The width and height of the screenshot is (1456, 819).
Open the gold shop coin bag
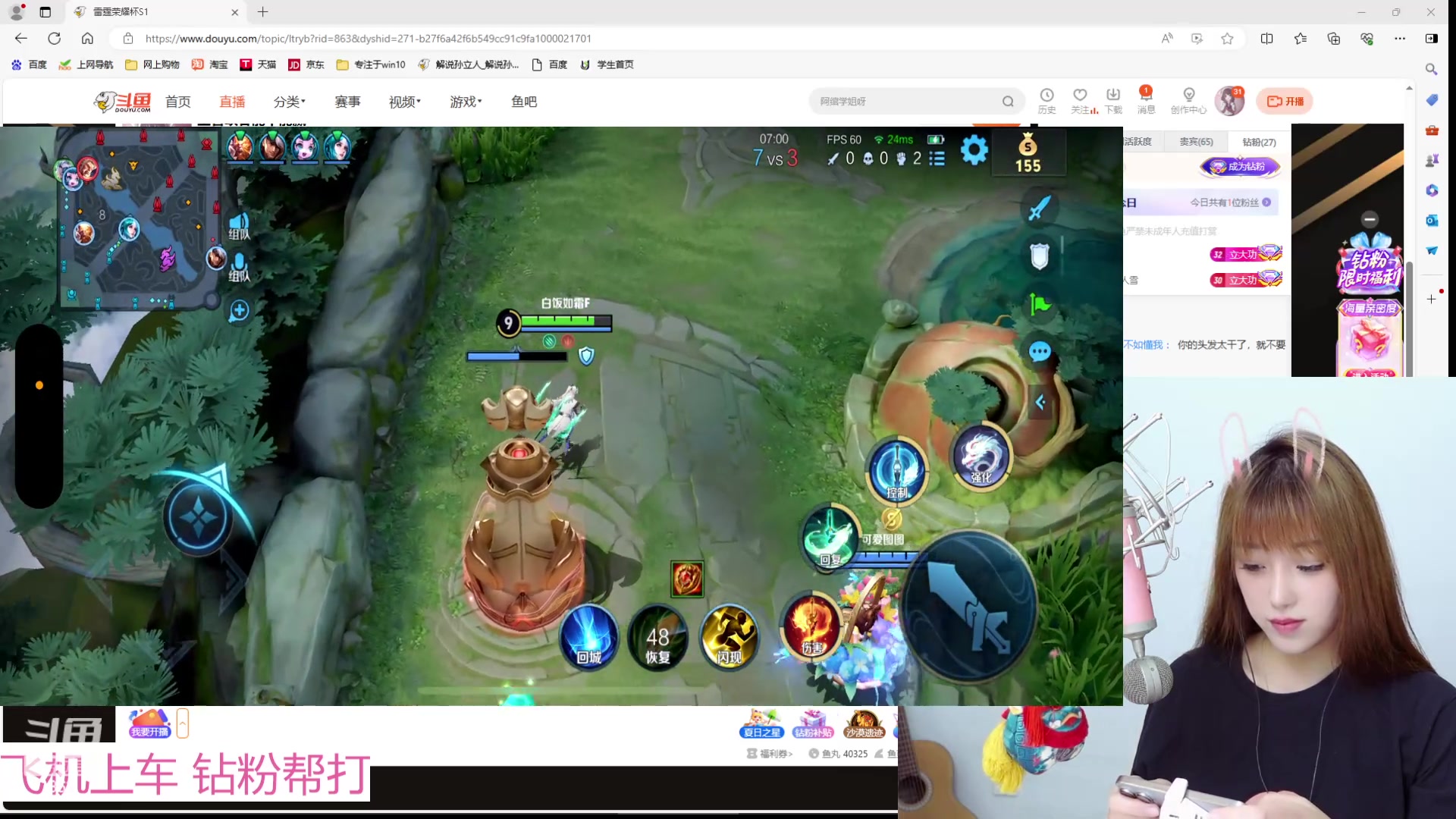coord(1028,152)
